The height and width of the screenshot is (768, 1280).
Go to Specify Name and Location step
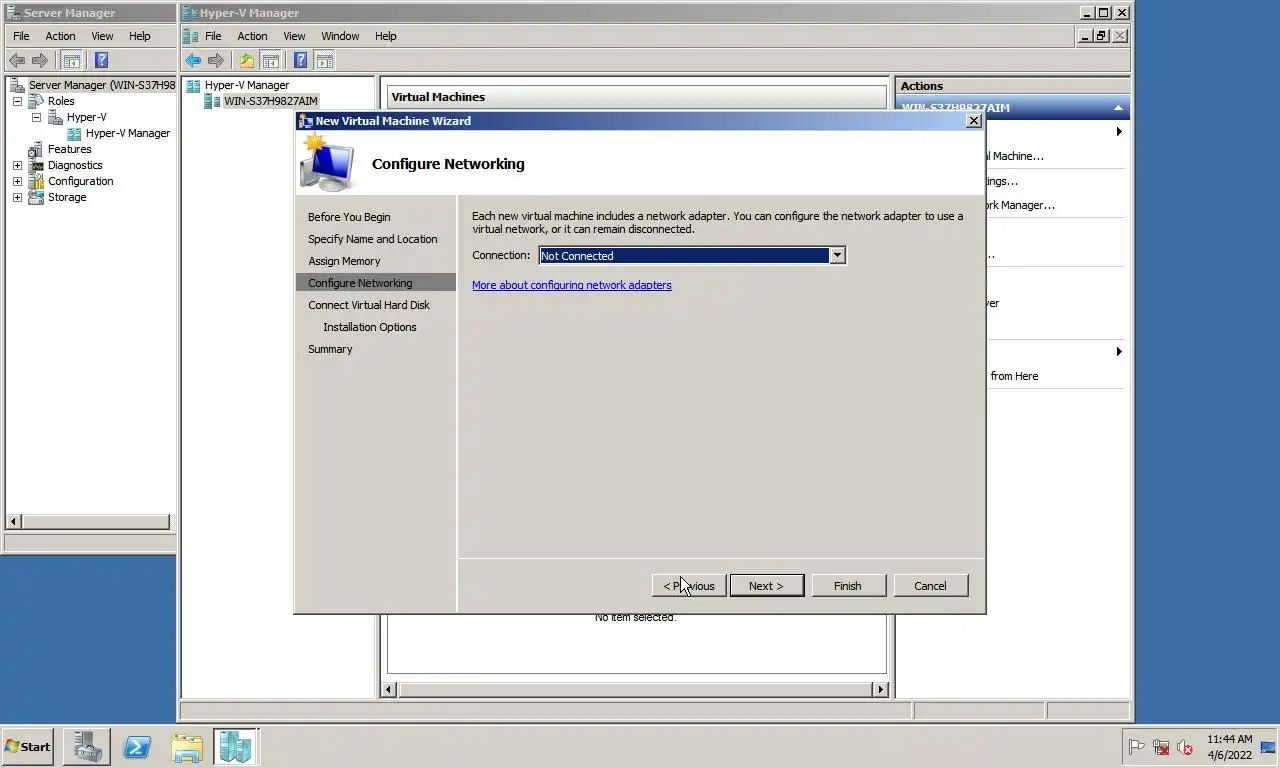[373, 239]
